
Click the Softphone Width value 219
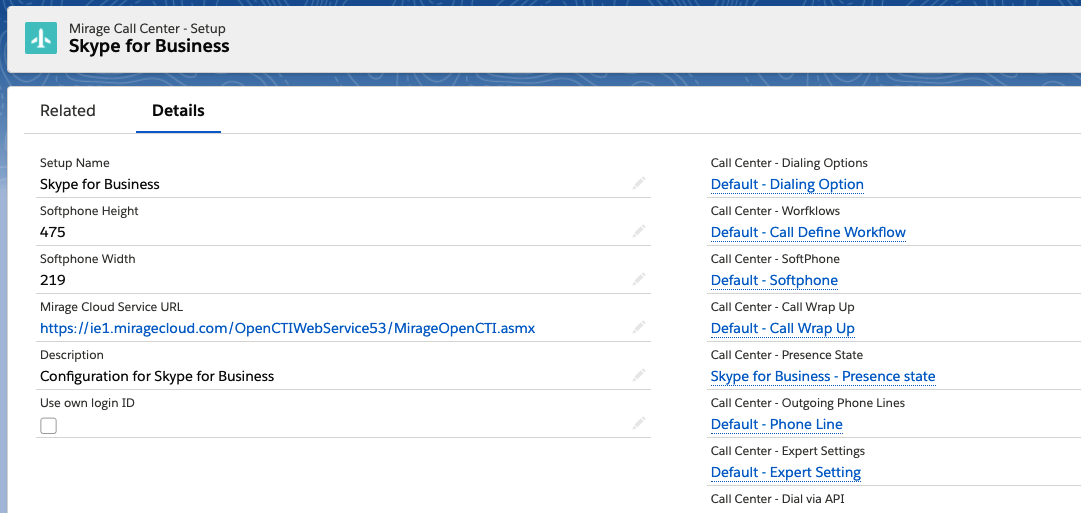coord(53,280)
